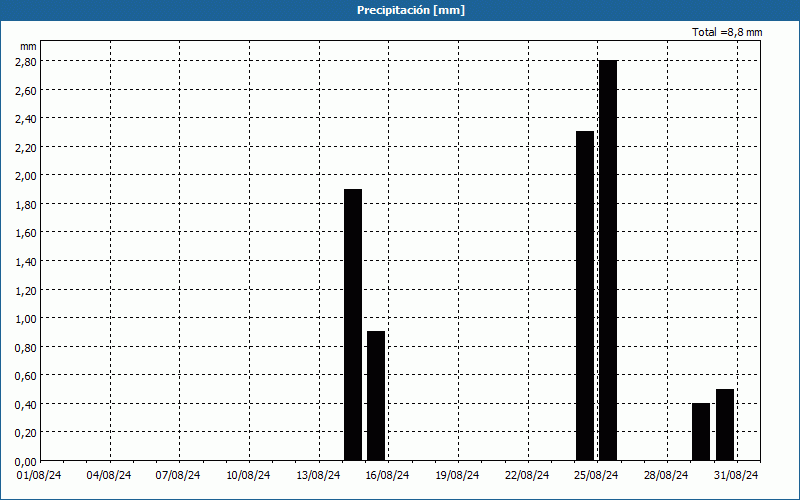Image resolution: width=800 pixels, height=500 pixels.
Task: Click the '10/08/24' date label
Action: tap(248, 475)
